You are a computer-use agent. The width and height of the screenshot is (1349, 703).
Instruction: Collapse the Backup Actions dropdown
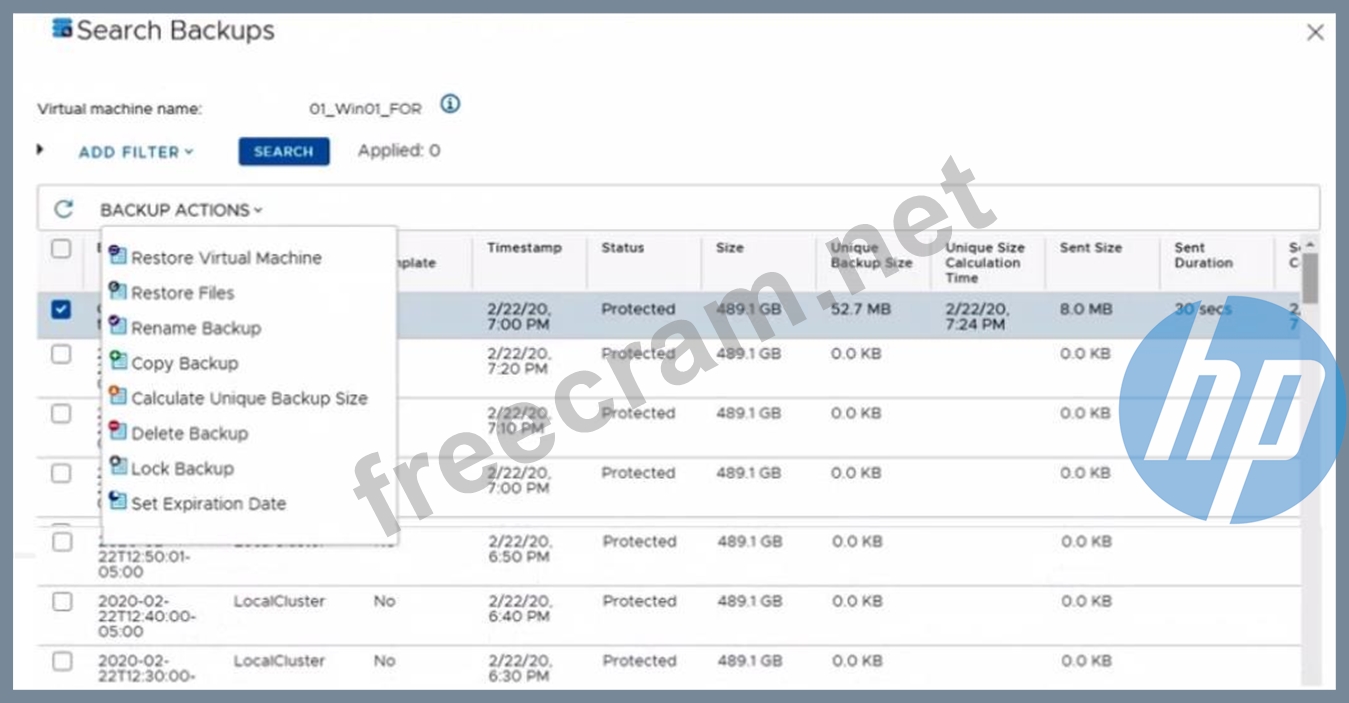181,210
